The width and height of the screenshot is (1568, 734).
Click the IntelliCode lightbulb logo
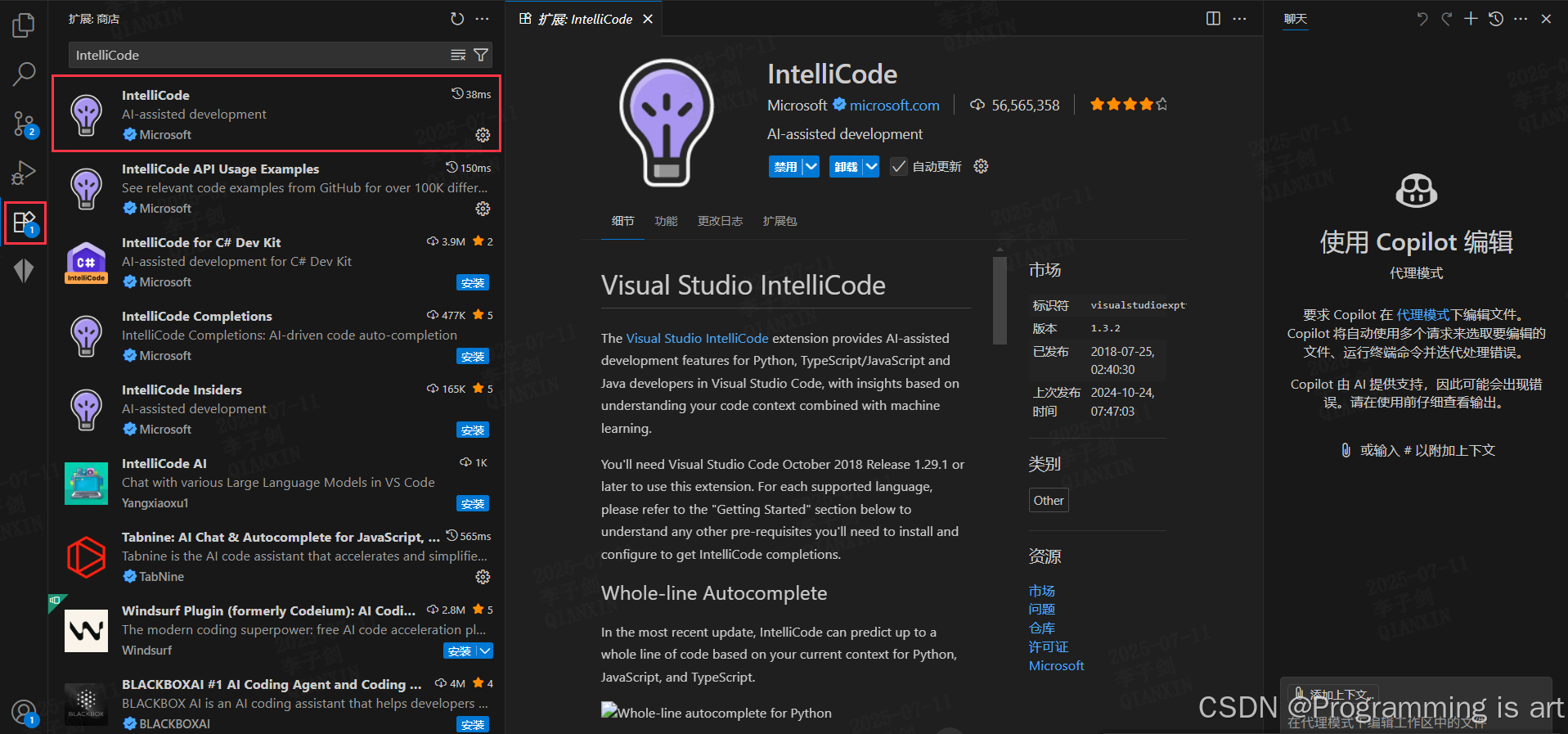667,123
